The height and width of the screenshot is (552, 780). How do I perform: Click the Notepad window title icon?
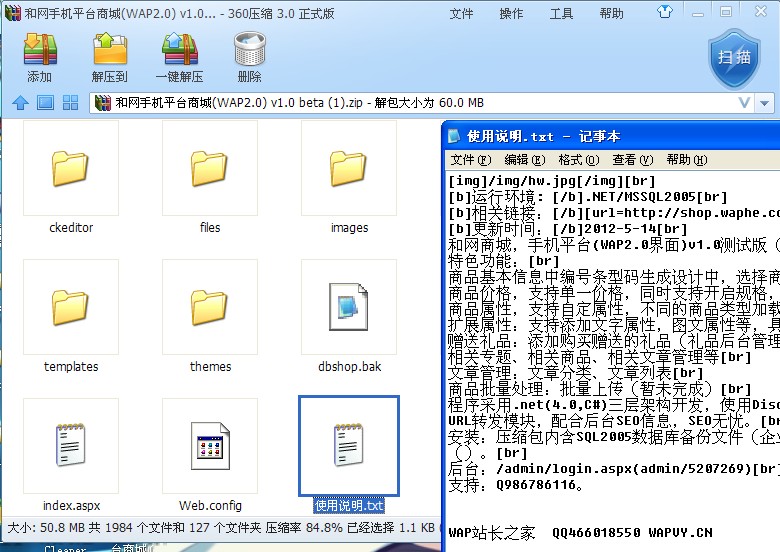point(454,136)
